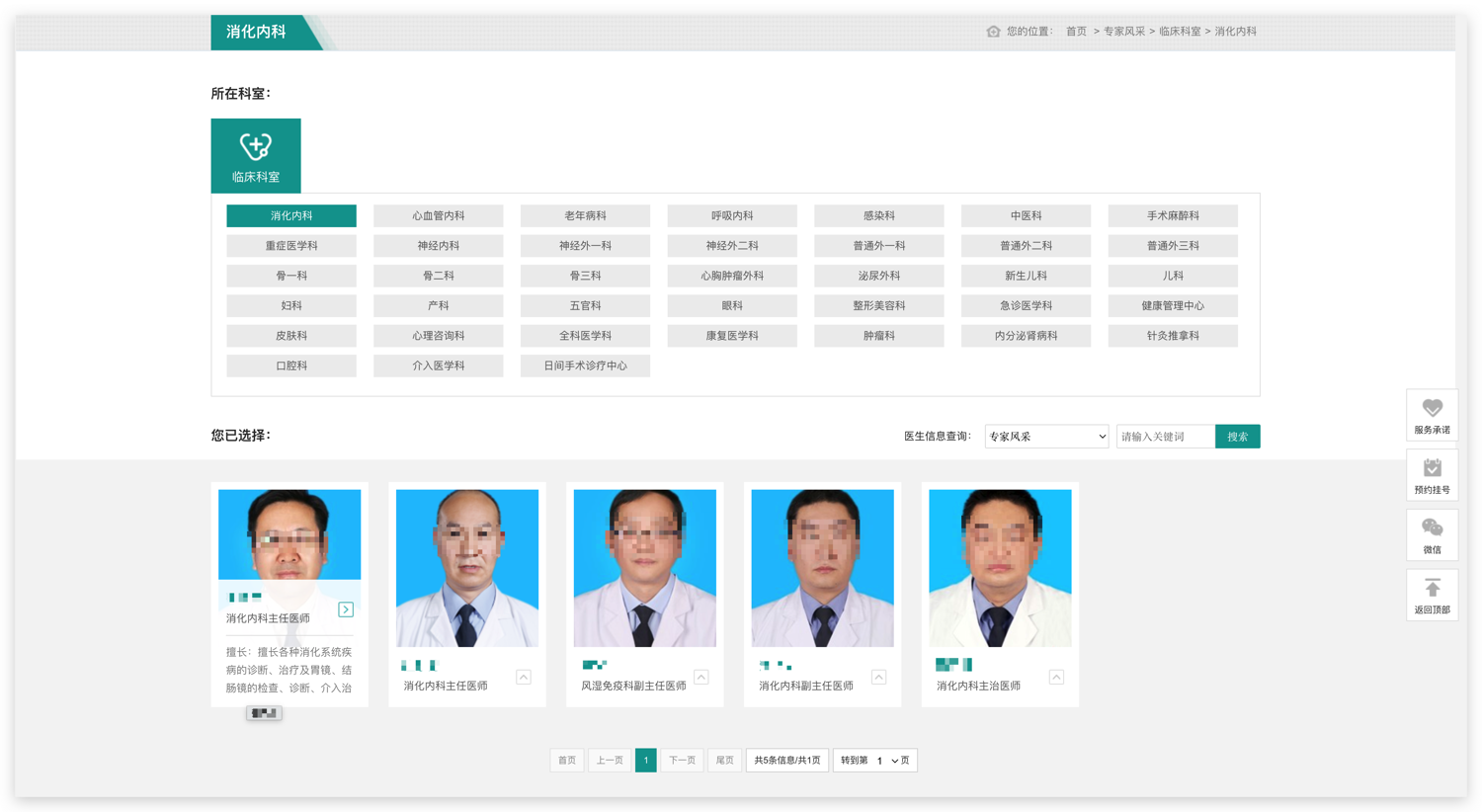This screenshot has width=1482, height=812.
Task: Collapse the first doctor's card arrow
Action: coord(346,609)
